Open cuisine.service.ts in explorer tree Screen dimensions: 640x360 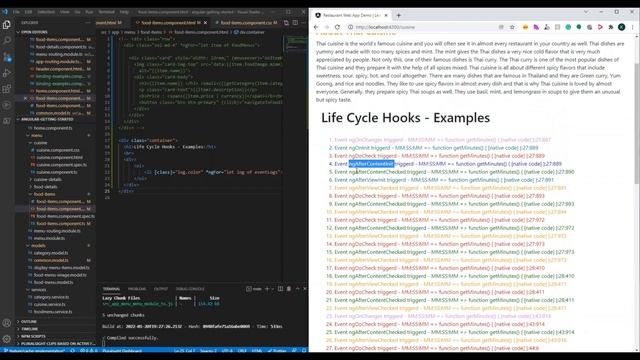pos(49,304)
